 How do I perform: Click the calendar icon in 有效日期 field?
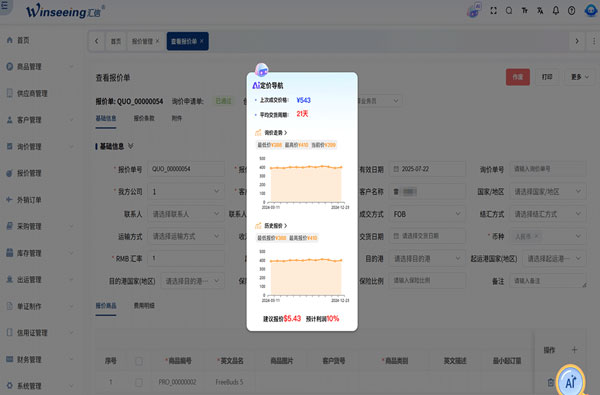point(396,169)
